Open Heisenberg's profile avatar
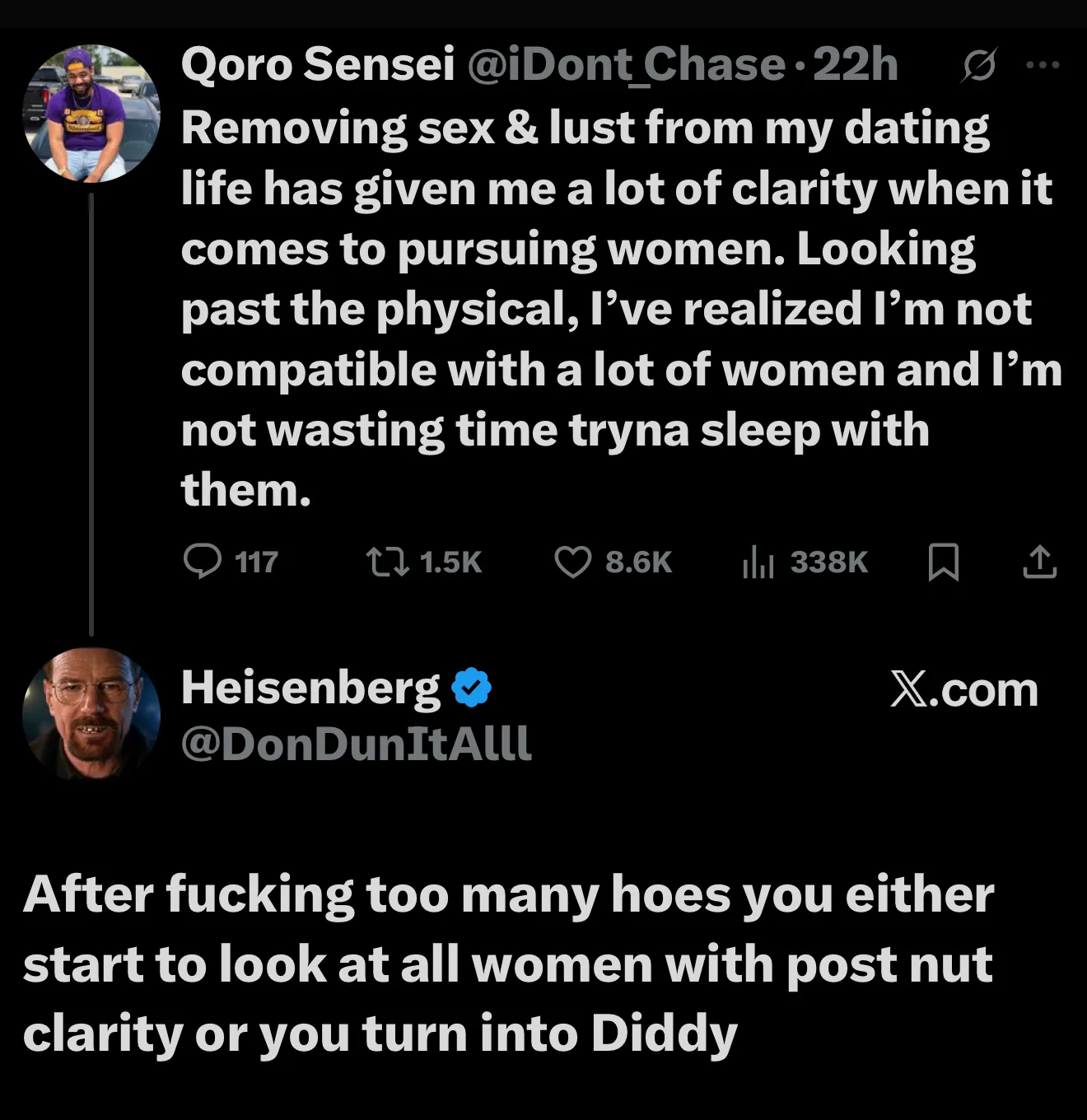The height and width of the screenshot is (1120, 1087). pos(91,714)
